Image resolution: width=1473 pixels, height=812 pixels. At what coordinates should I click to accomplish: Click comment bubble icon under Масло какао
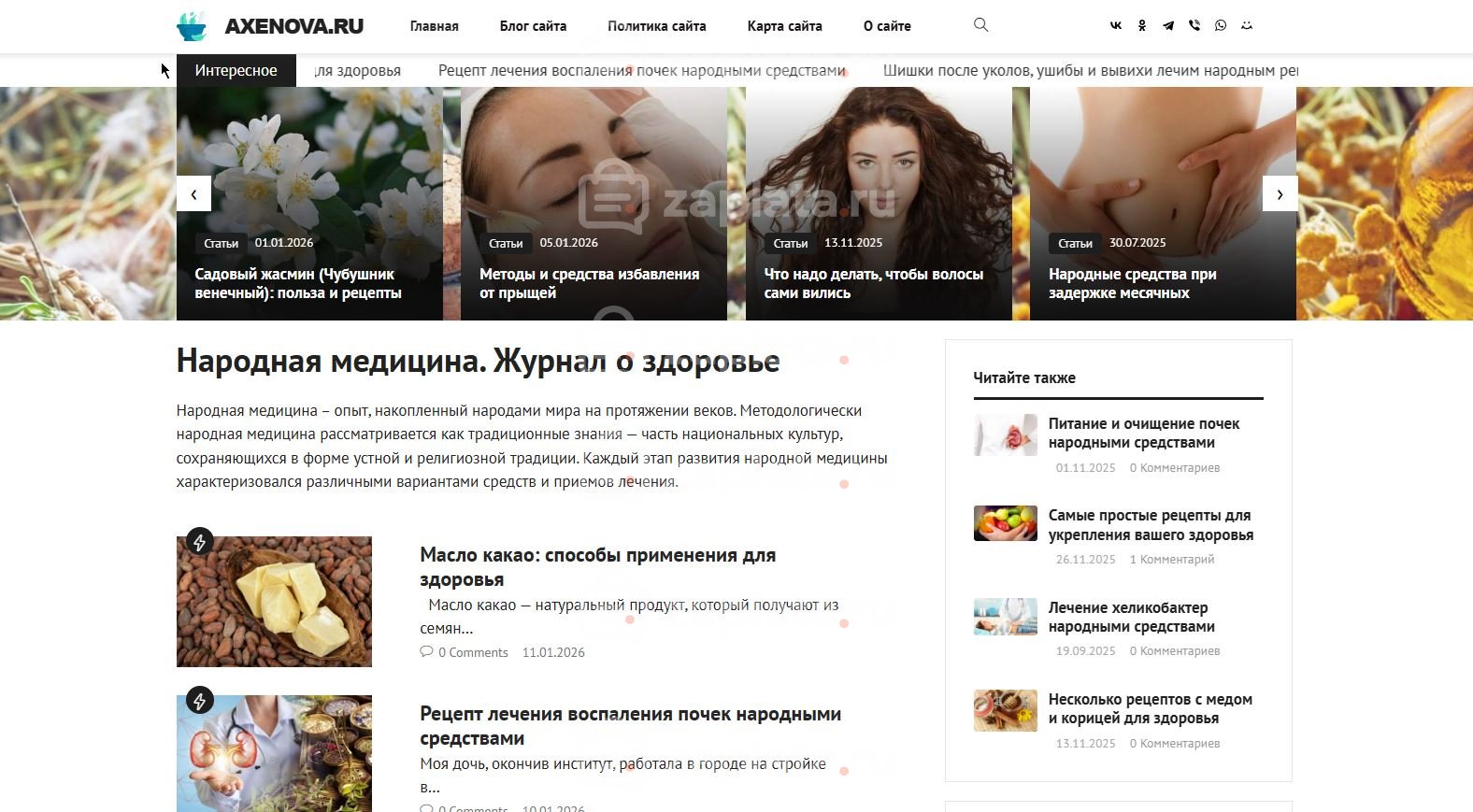426,652
